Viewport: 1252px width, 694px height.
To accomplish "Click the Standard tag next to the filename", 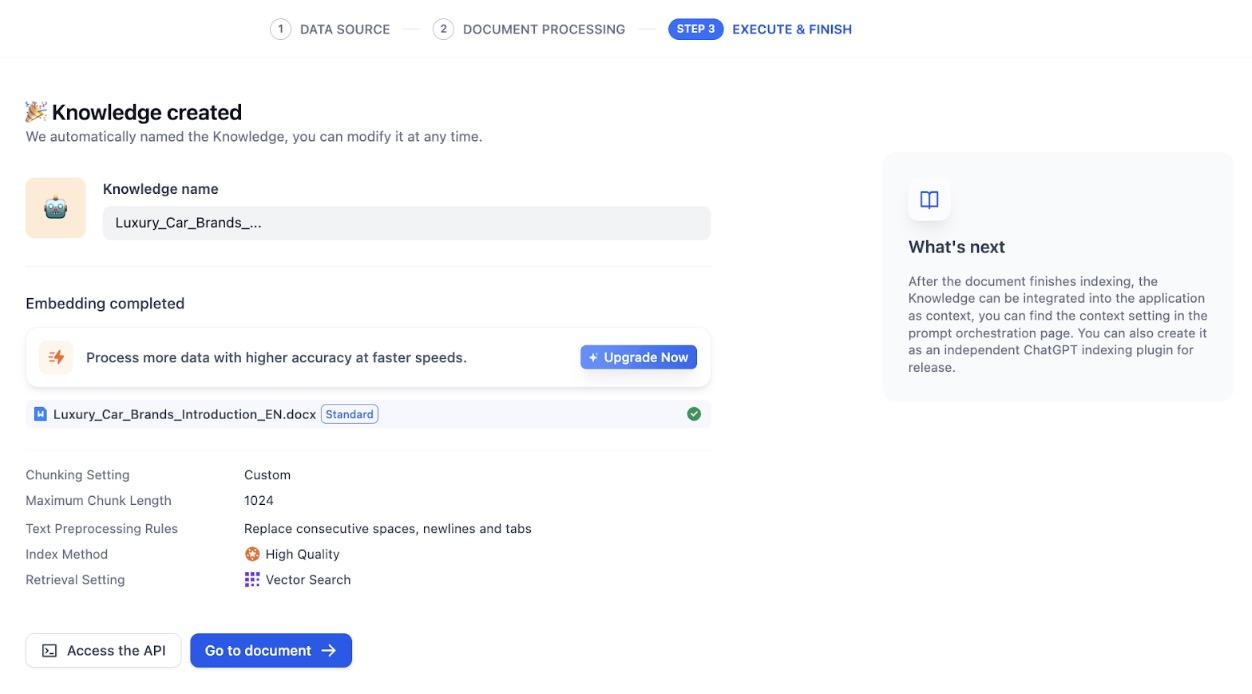I will pos(349,413).
